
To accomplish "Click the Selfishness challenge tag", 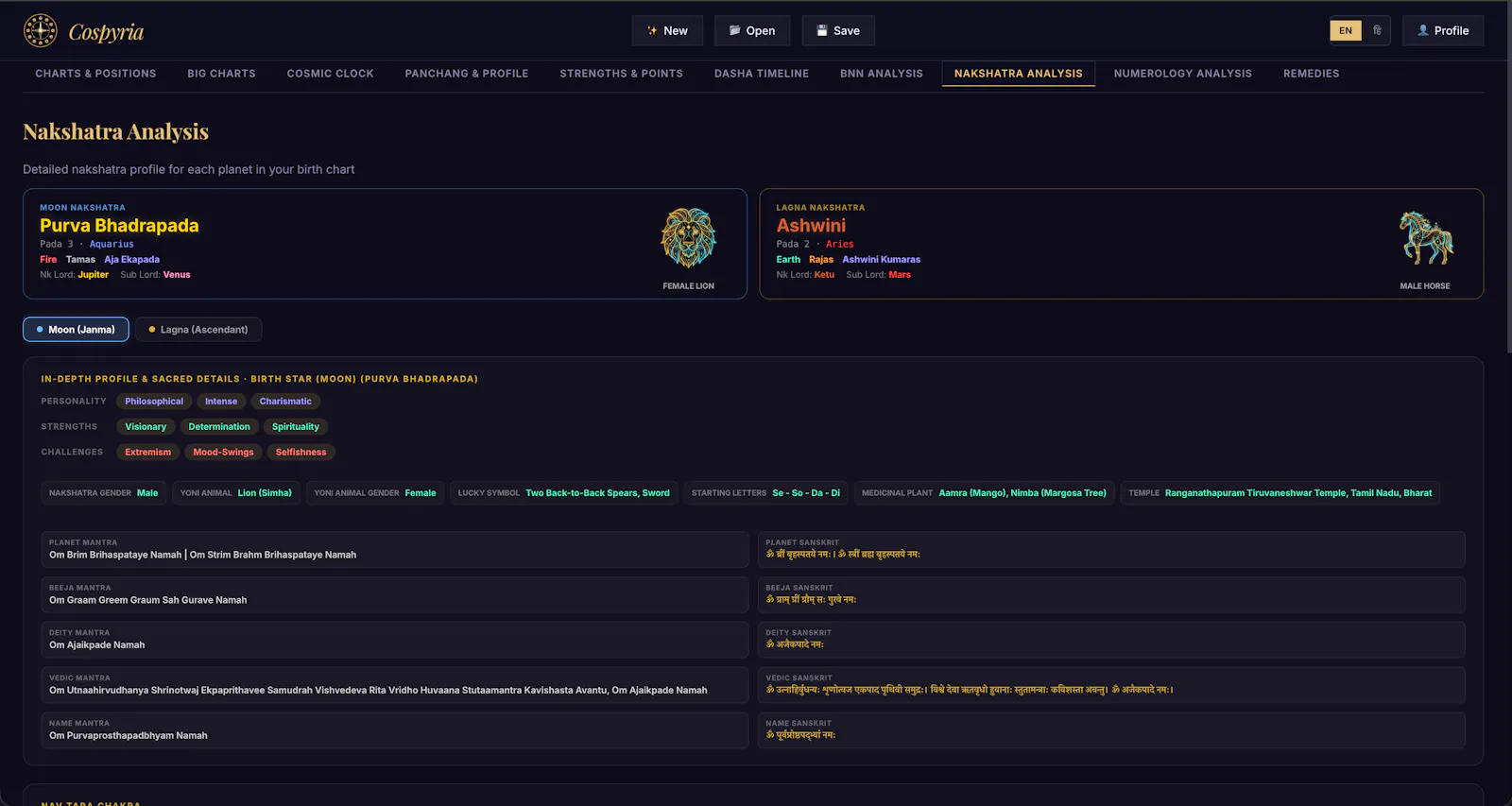I will 301,453.
